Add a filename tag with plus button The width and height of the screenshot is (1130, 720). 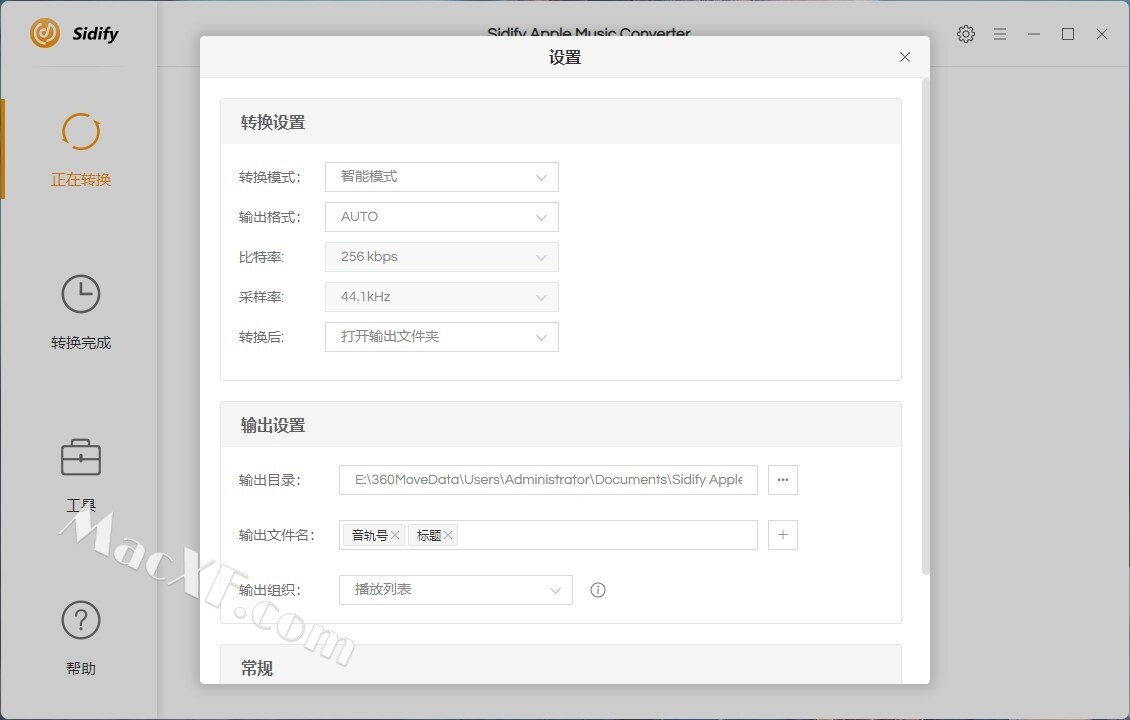click(x=783, y=535)
